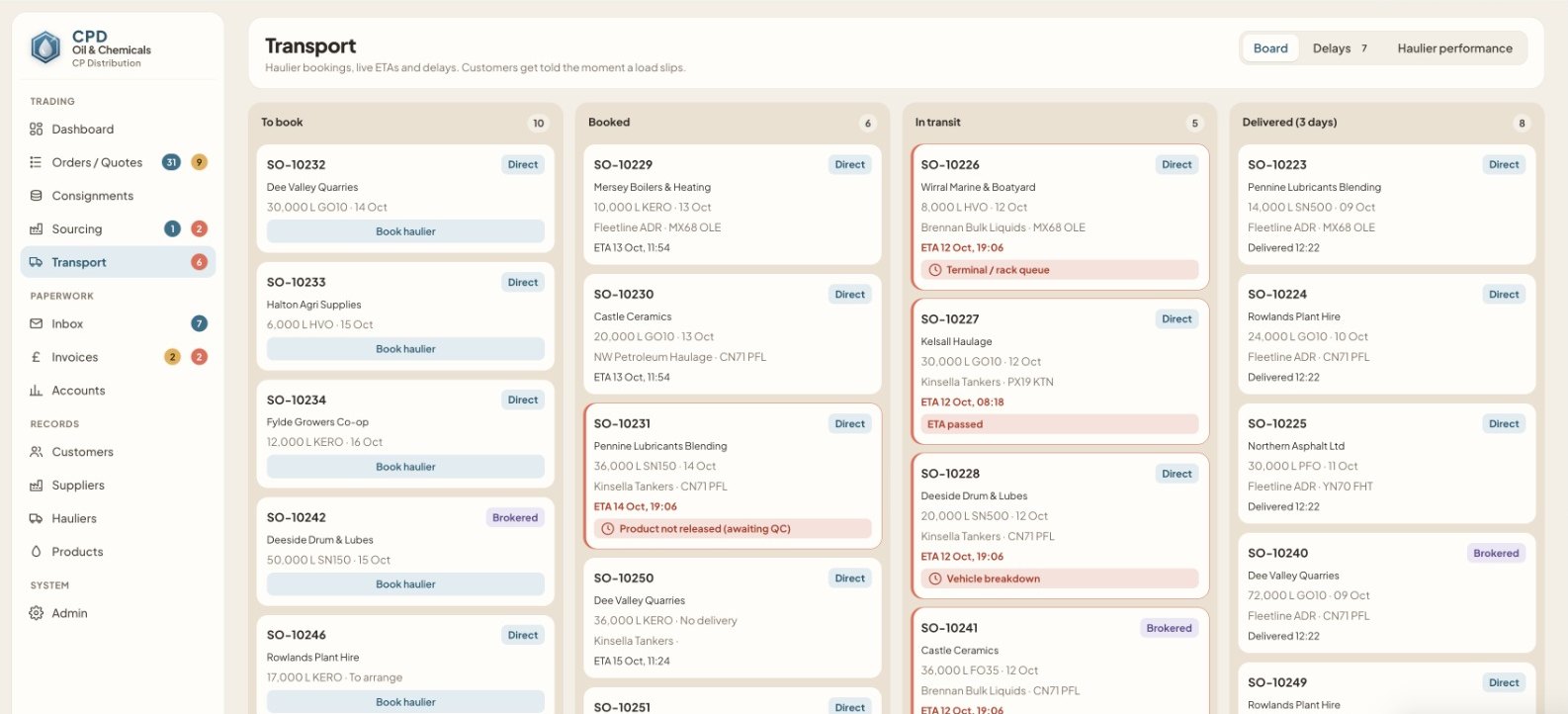Viewport: 1568px width, 714px height.
Task: Click the Booked column count 6
Action: pyautogui.click(x=868, y=124)
